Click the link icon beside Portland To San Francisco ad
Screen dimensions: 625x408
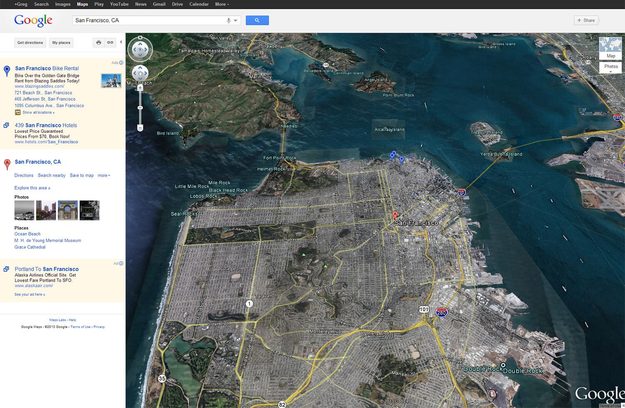click(x=6, y=269)
